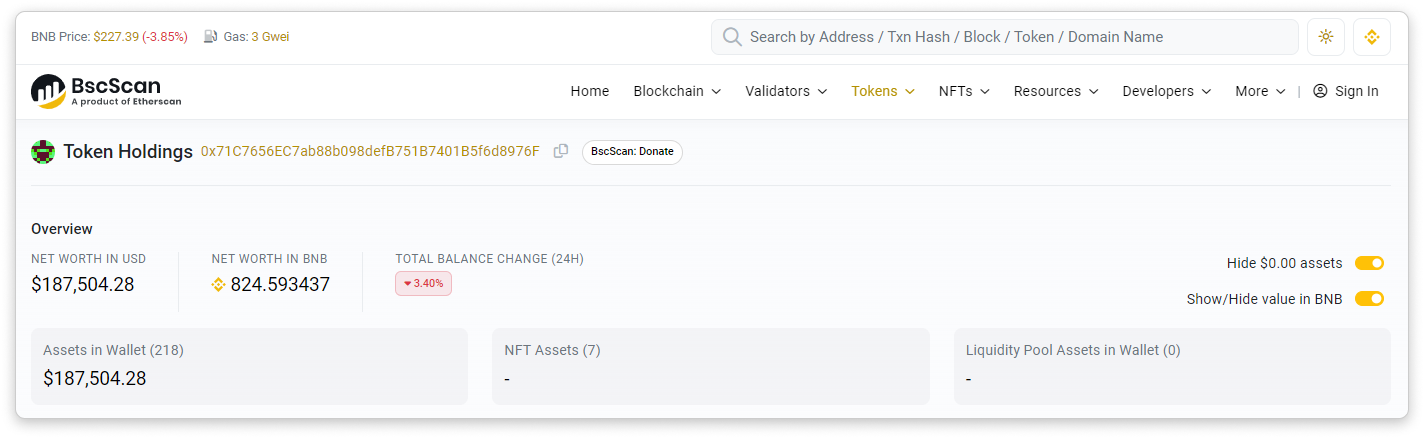The height and width of the screenshot is (438, 1424).
Task: Open the Resources menu
Action: point(1056,91)
